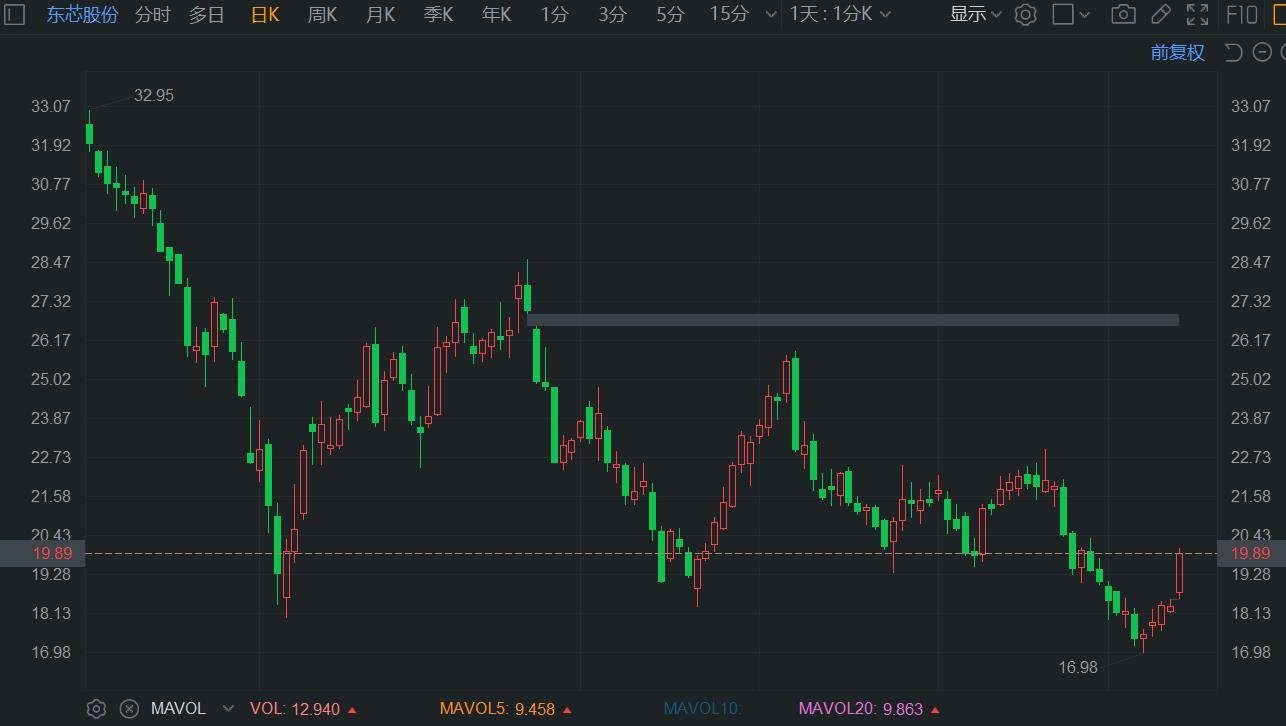
Task: Toggle the dimmed MAVOL10 line label
Action: (x=702, y=709)
